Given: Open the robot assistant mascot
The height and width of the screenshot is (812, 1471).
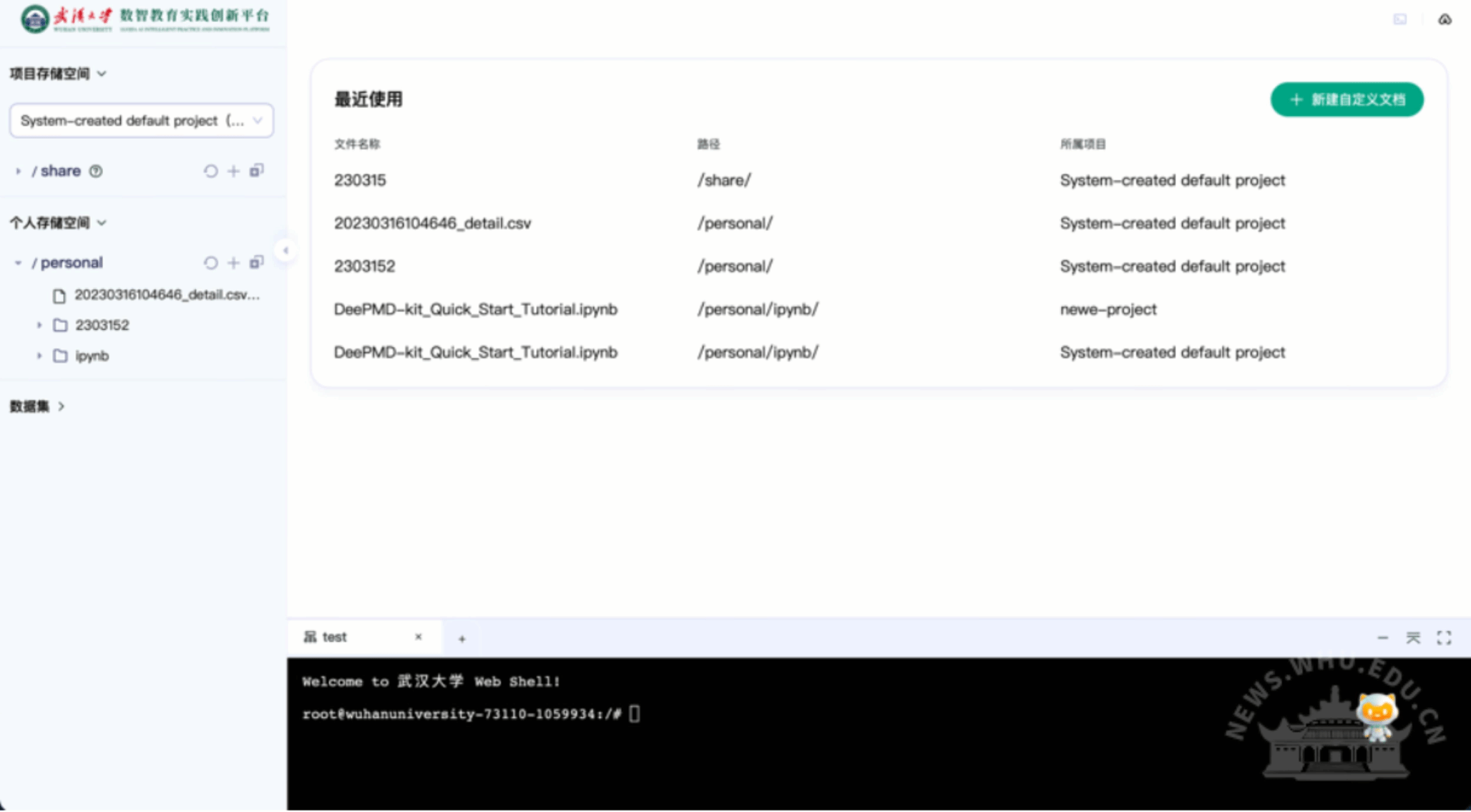Looking at the screenshot, I should [1377, 717].
